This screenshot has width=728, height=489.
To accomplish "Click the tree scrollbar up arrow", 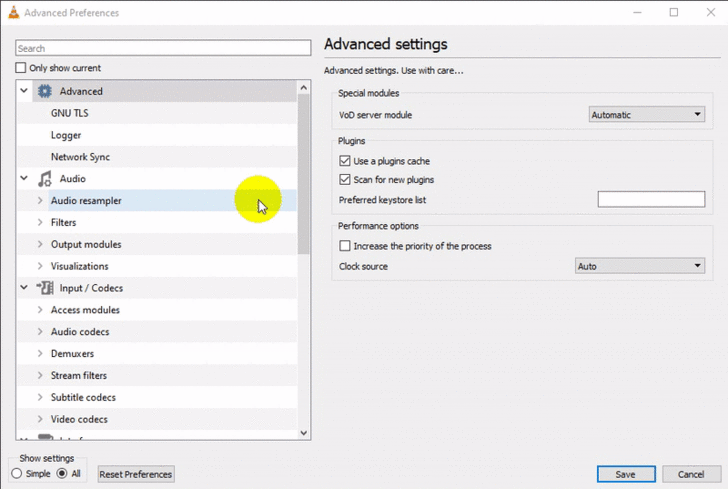I will (304, 87).
